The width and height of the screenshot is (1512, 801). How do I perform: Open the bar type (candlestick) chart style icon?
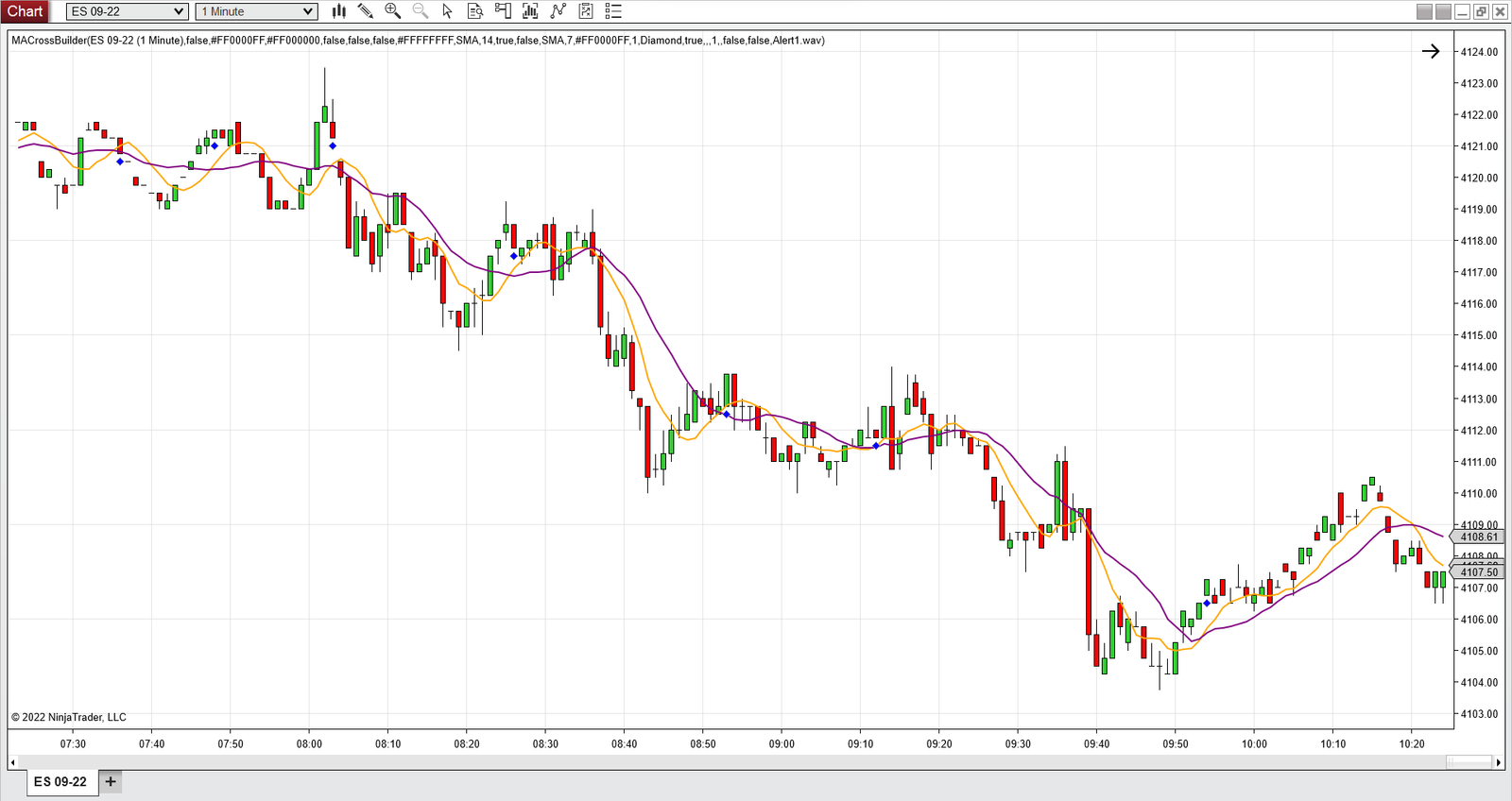point(338,11)
